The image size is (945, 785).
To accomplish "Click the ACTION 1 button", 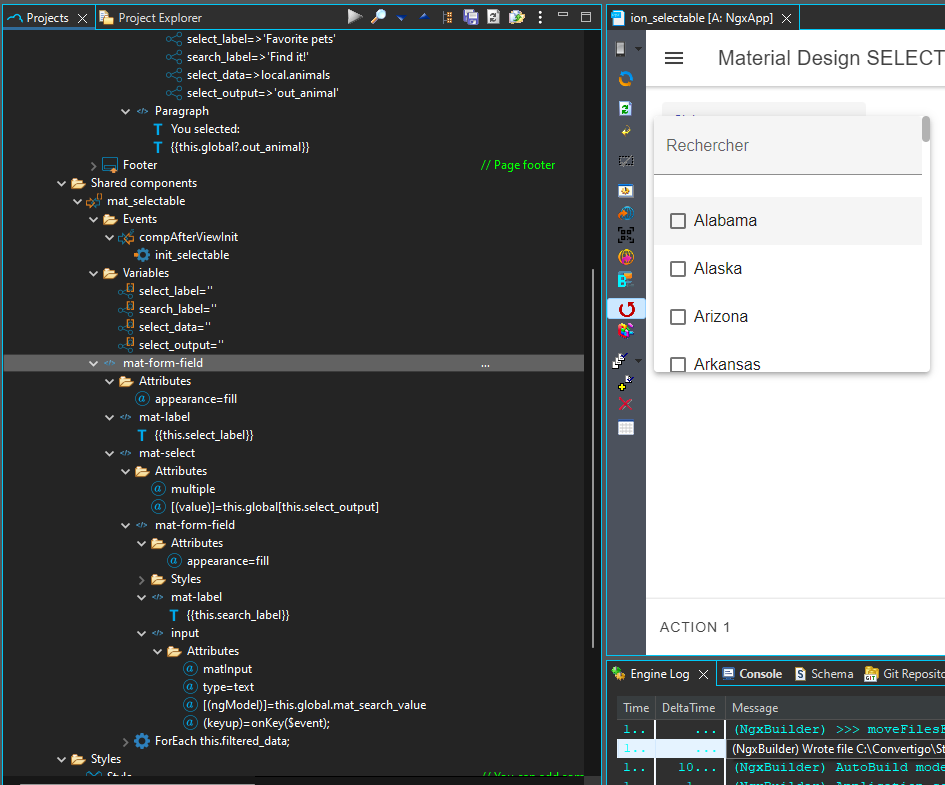I will click(x=695, y=627).
